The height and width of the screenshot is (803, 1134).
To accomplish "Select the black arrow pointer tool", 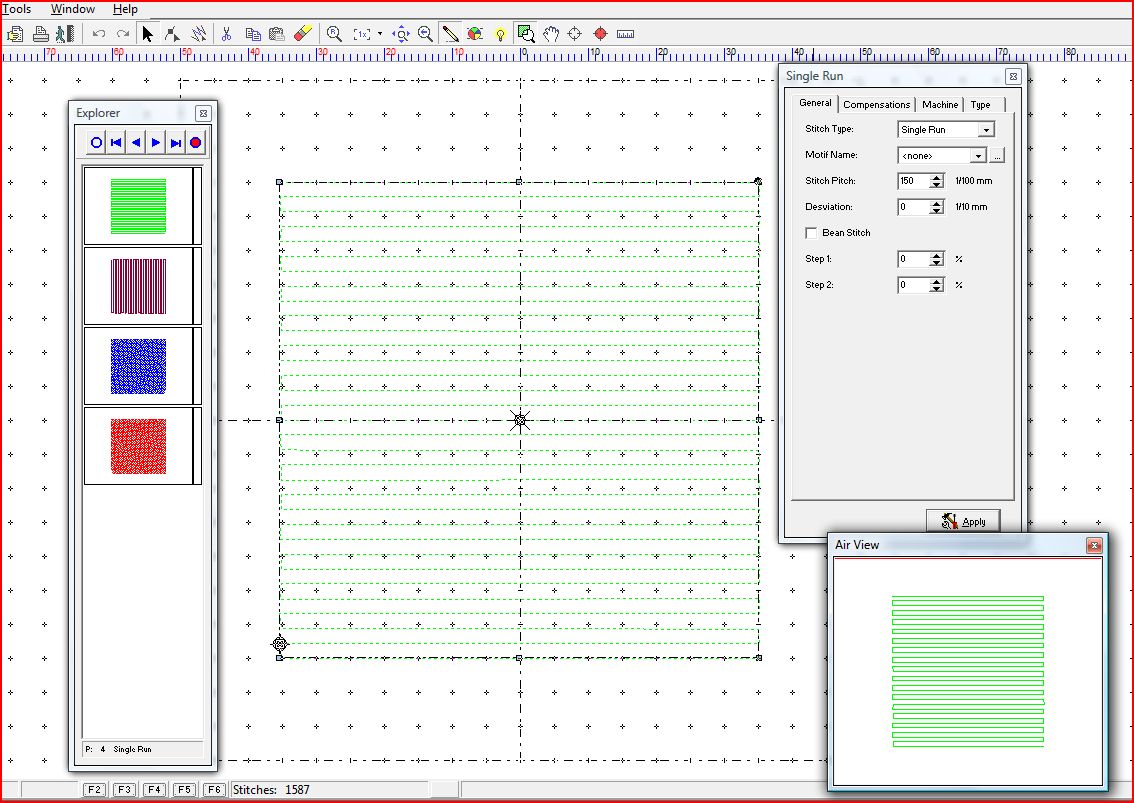I will 148,34.
